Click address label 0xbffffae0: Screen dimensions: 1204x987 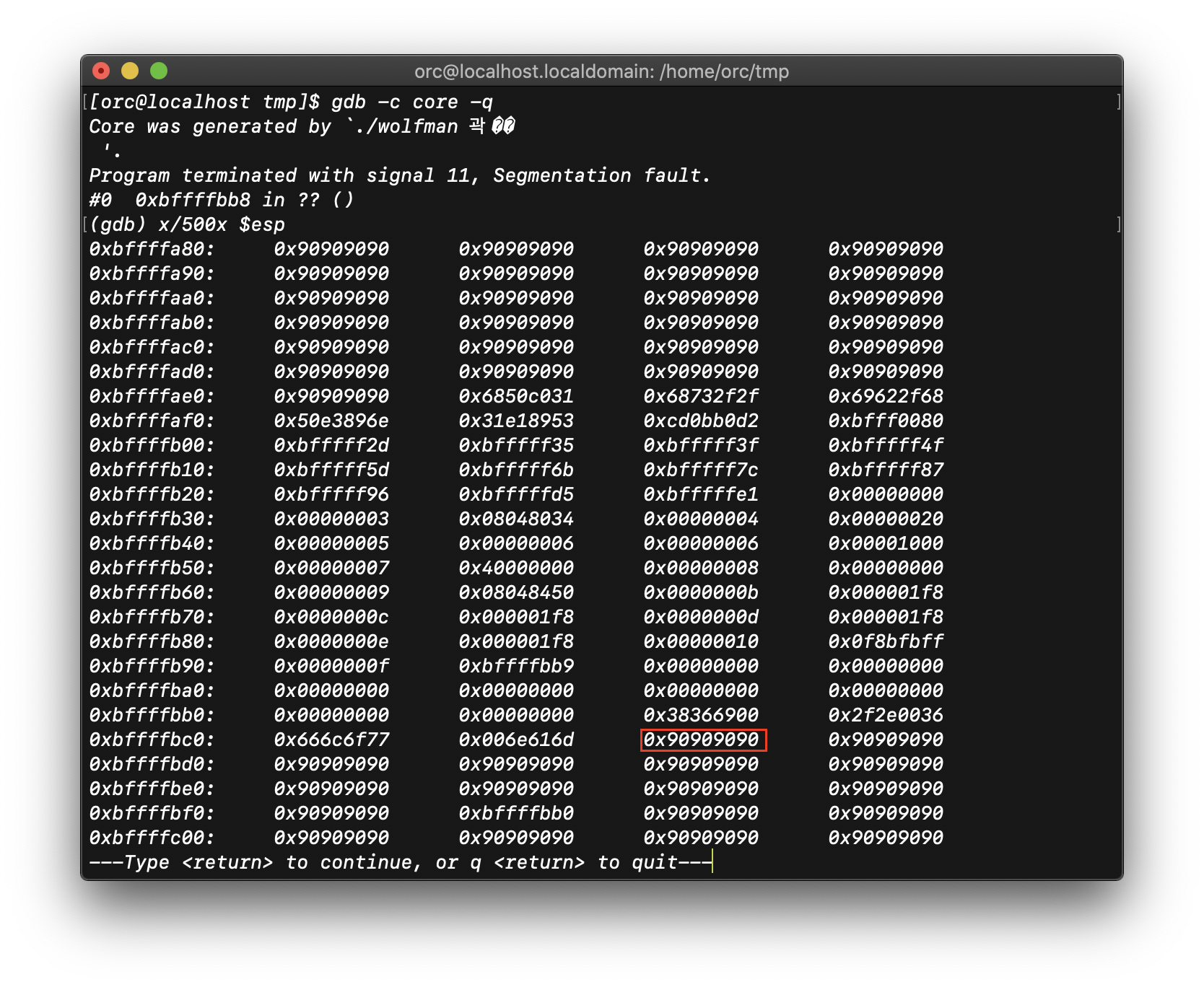pyautogui.click(x=152, y=397)
